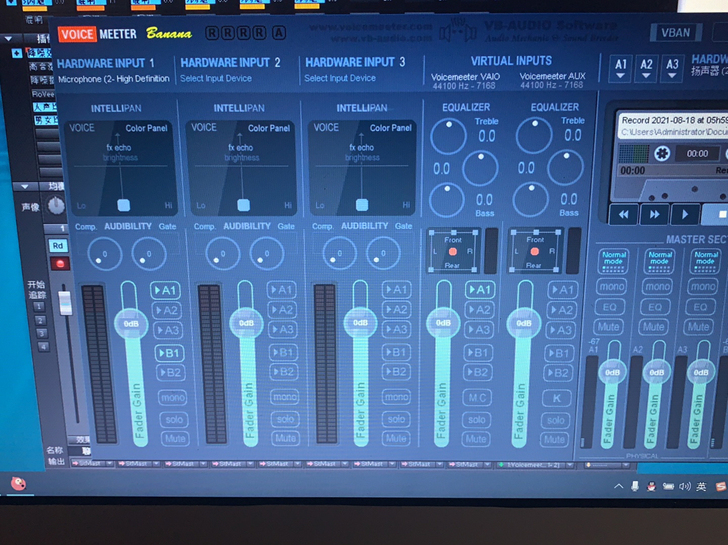Toggle A3 routing on Hardware Input 3
Image resolution: width=728 pixels, height=545 pixels.
[x=396, y=330]
